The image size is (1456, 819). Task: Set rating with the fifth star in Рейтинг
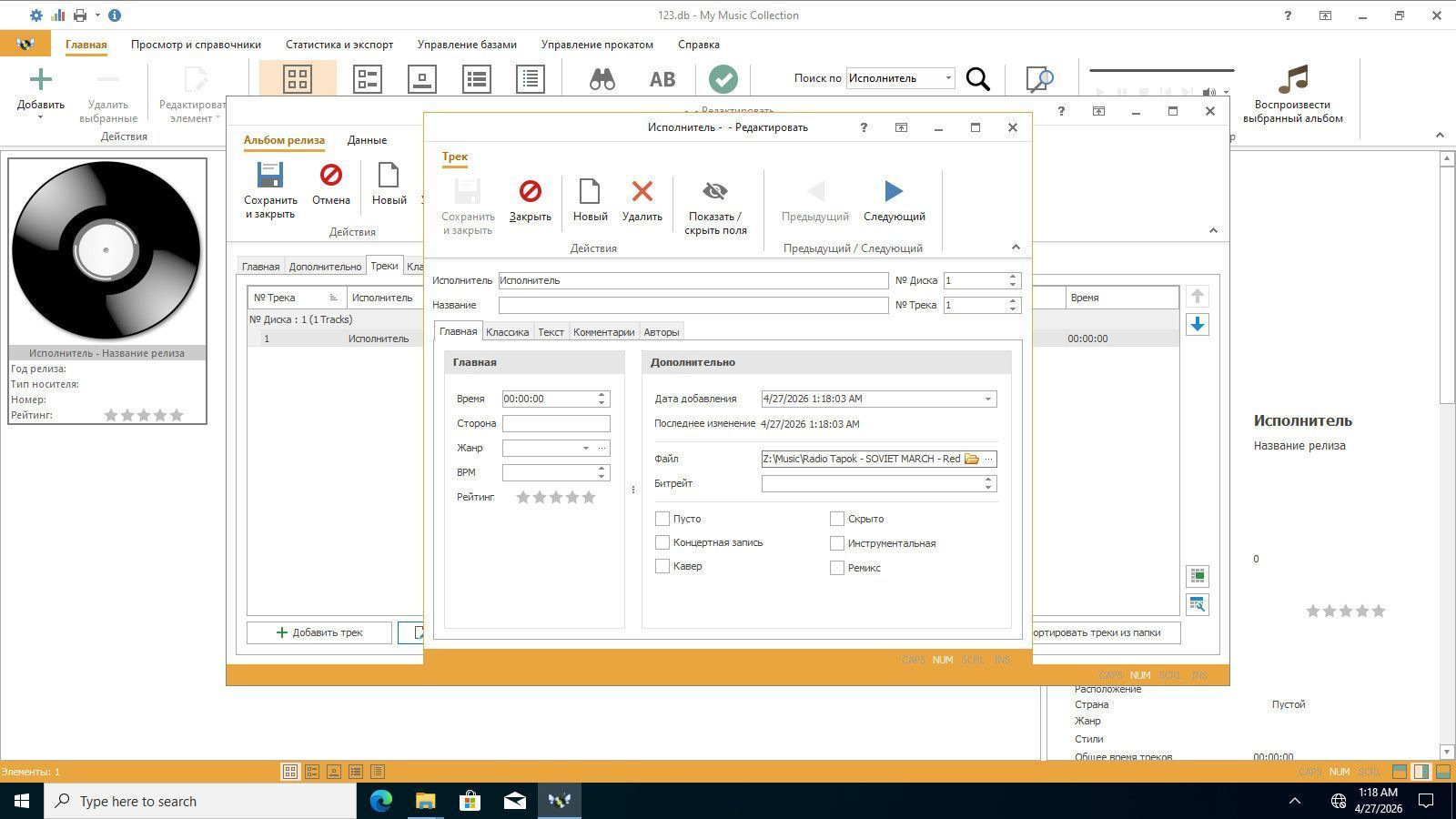click(x=589, y=497)
